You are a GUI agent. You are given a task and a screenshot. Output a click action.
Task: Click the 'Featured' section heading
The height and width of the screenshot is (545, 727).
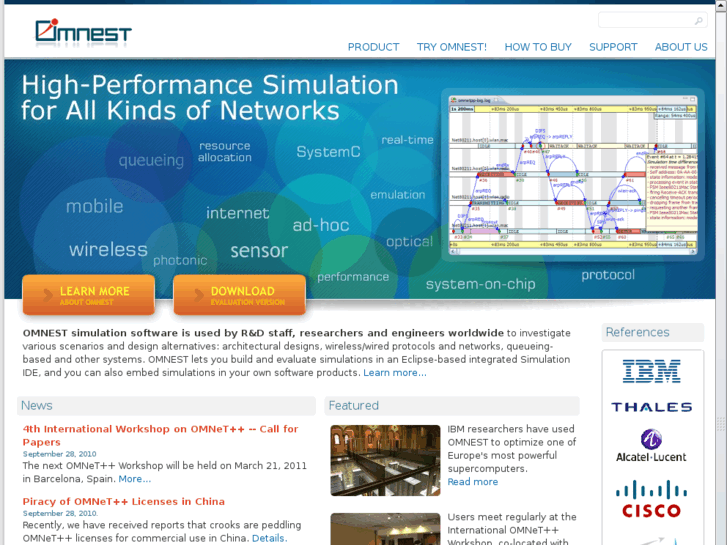click(x=354, y=405)
